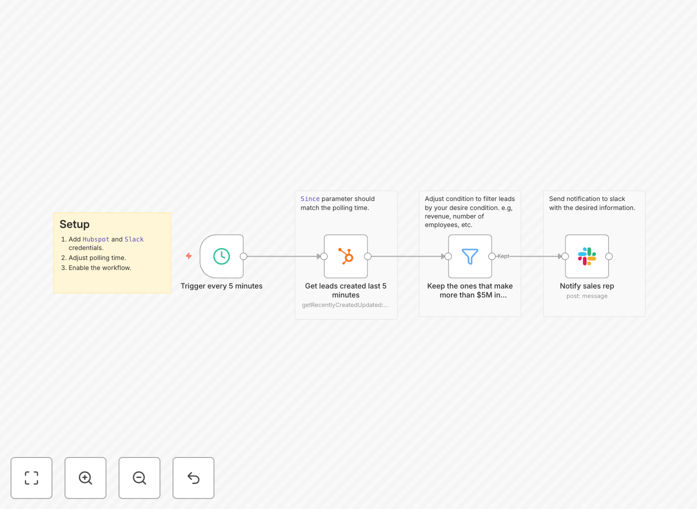Select the HubSpot node icon
This screenshot has height=509, width=697.
pos(346,256)
